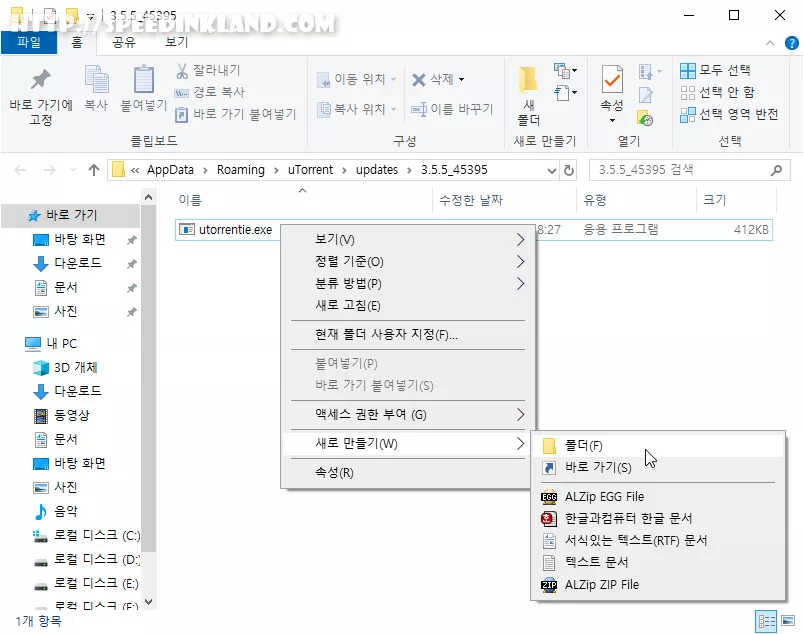Select 내 PC in navigation pane
Image resolution: width=804 pixels, height=634 pixels.
[51, 343]
